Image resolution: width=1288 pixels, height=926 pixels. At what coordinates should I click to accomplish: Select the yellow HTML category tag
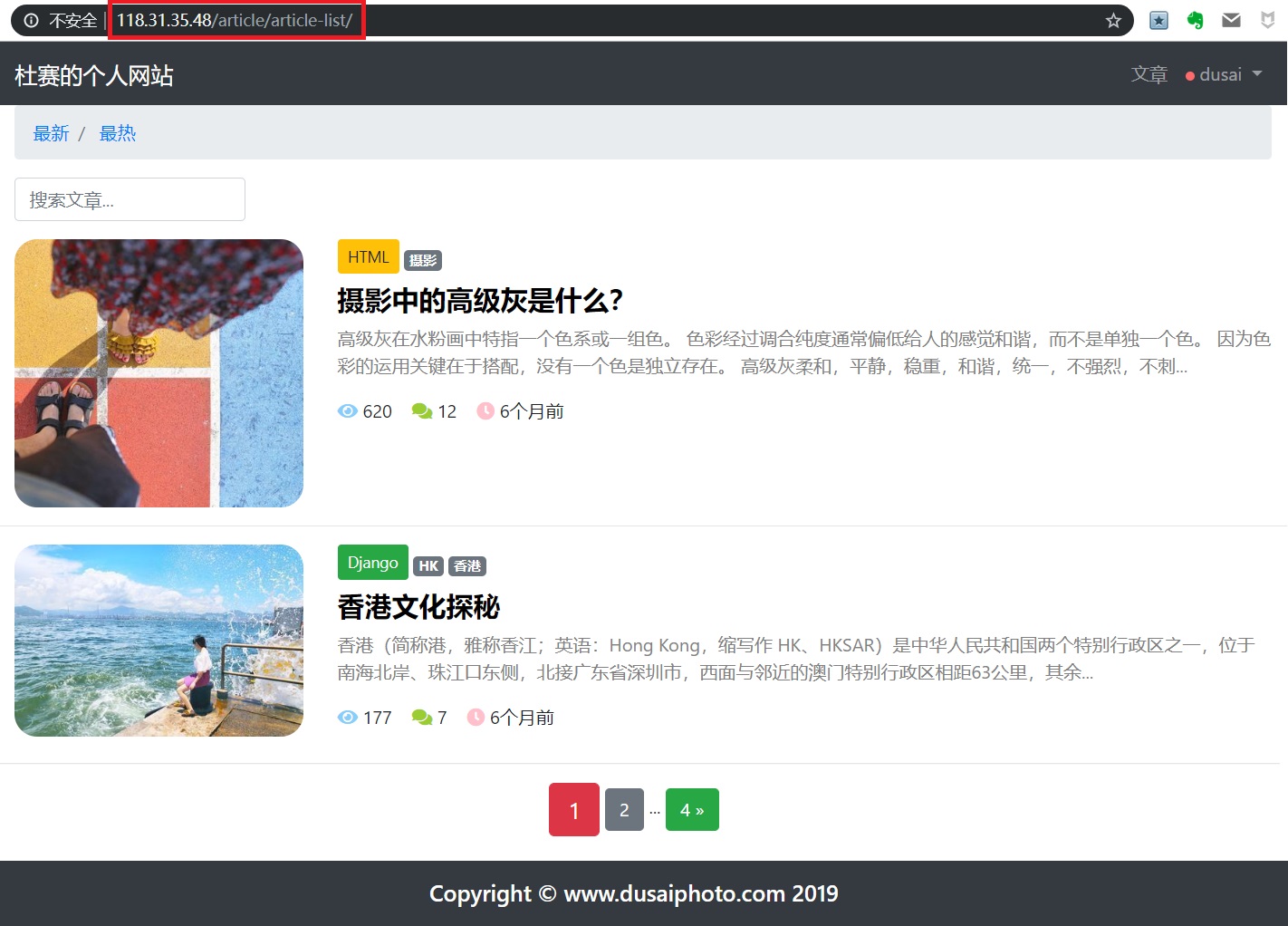click(x=368, y=257)
